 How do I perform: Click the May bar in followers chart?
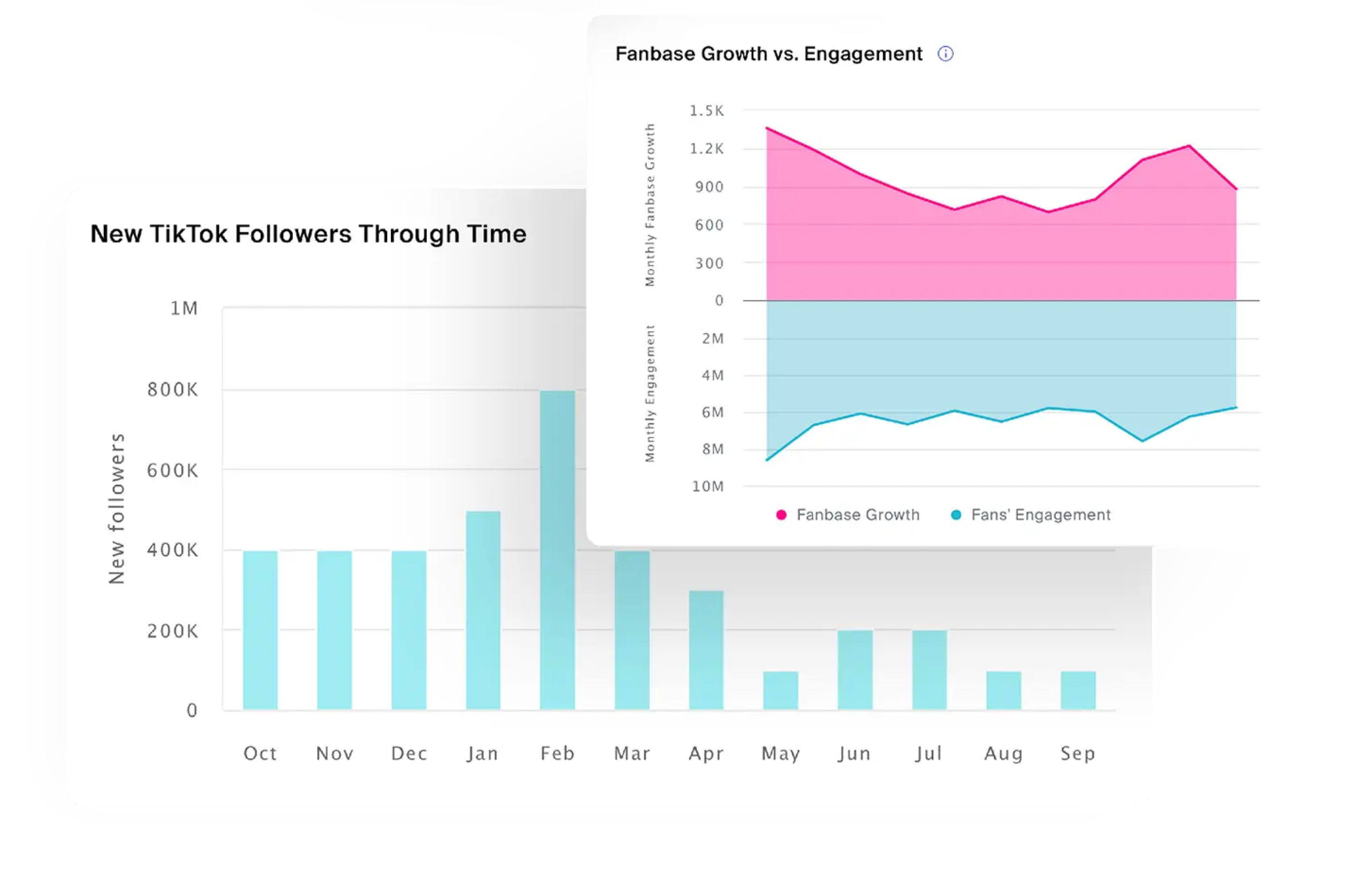point(781,690)
